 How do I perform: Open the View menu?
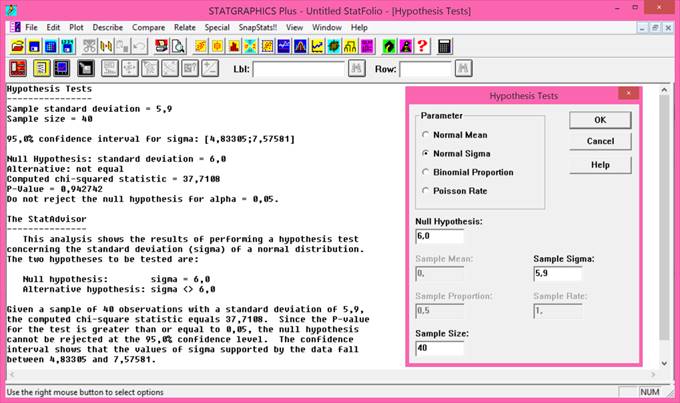294,27
